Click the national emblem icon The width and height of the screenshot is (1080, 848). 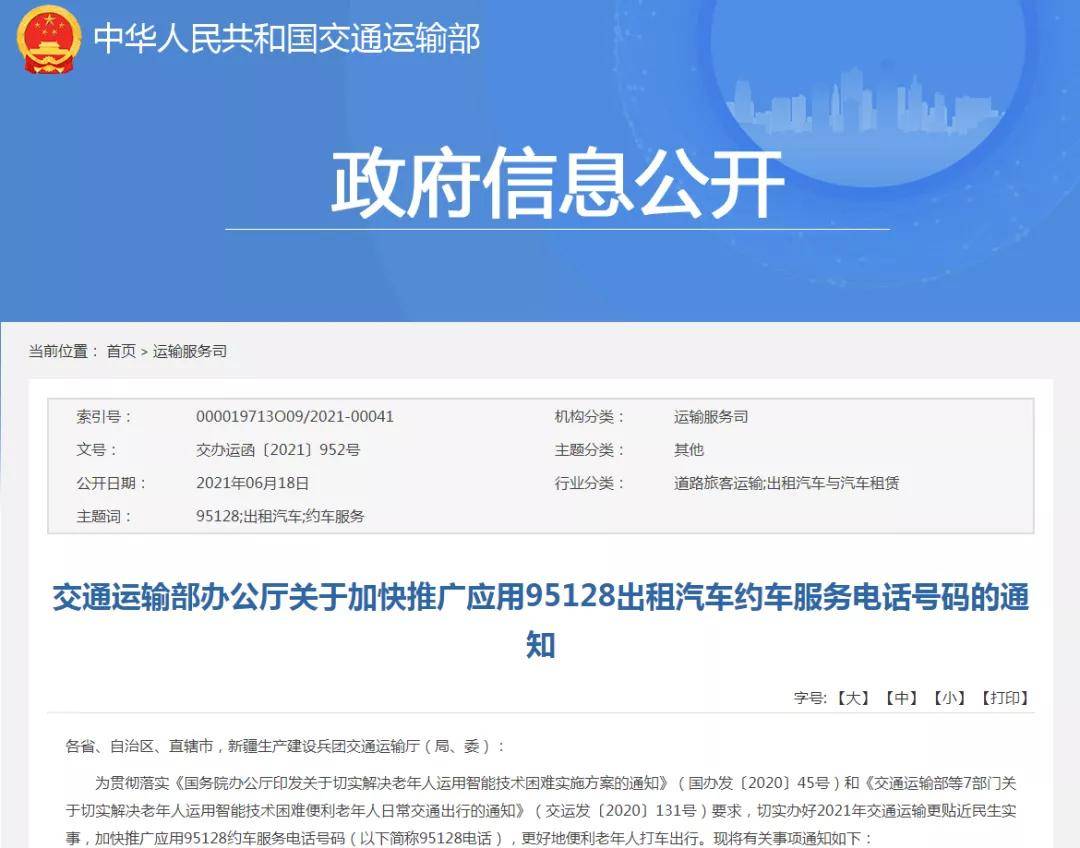tap(48, 39)
